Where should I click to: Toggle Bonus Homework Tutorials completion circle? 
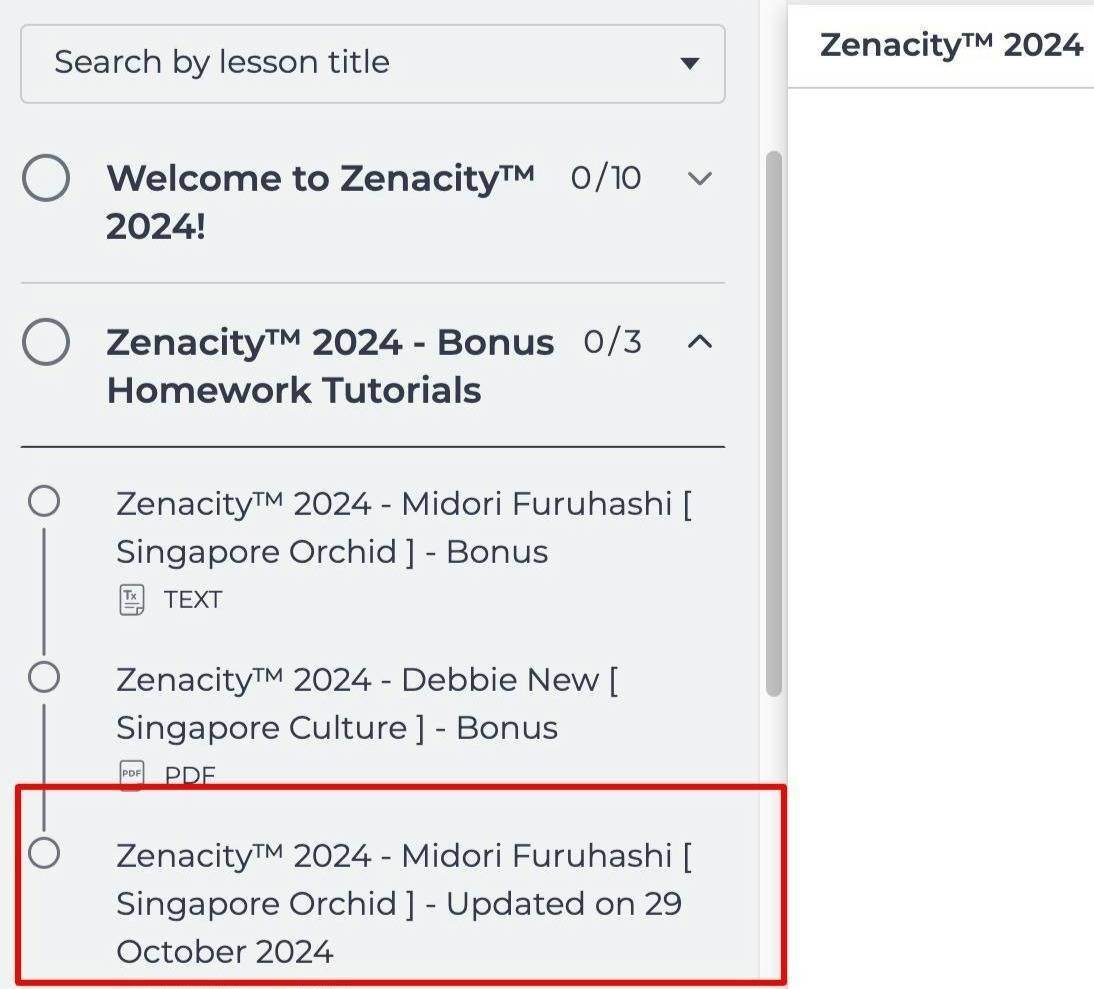pyautogui.click(x=46, y=342)
